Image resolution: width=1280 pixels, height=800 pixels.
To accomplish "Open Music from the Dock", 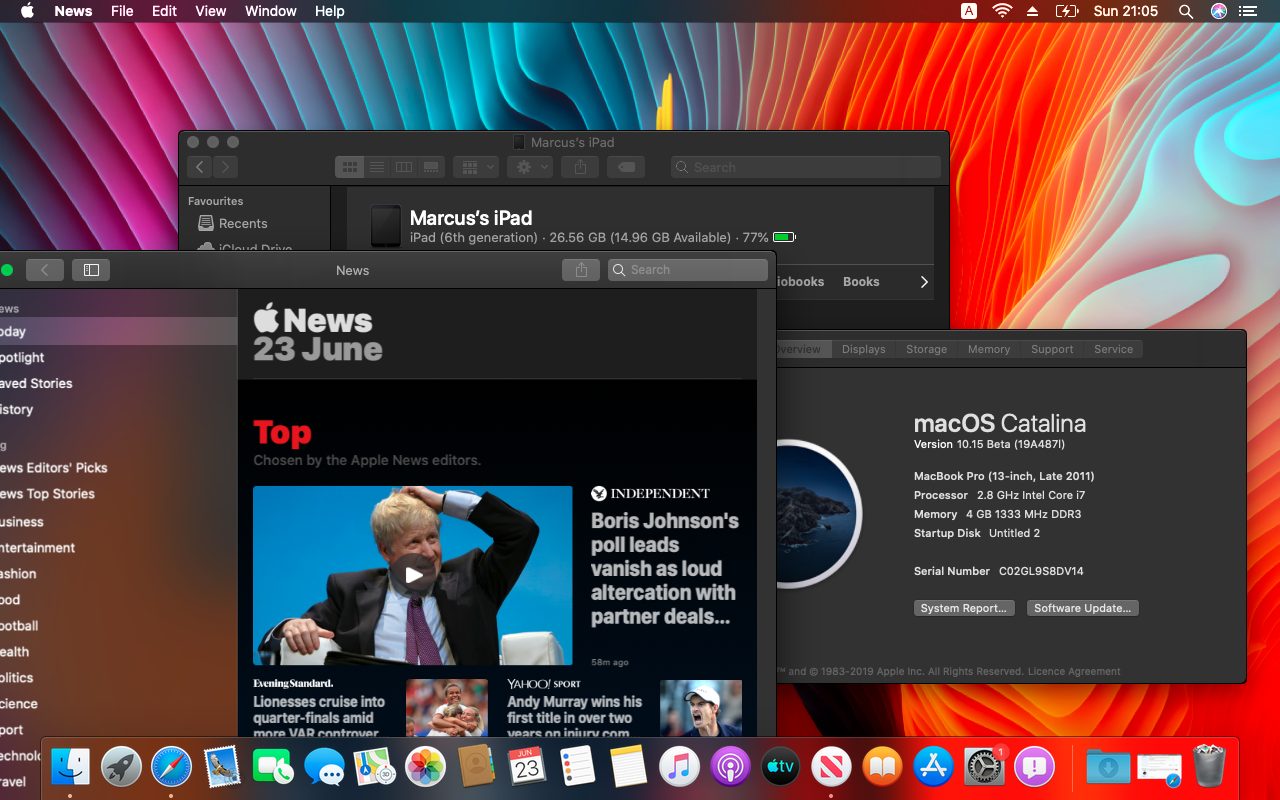I will tap(679, 767).
